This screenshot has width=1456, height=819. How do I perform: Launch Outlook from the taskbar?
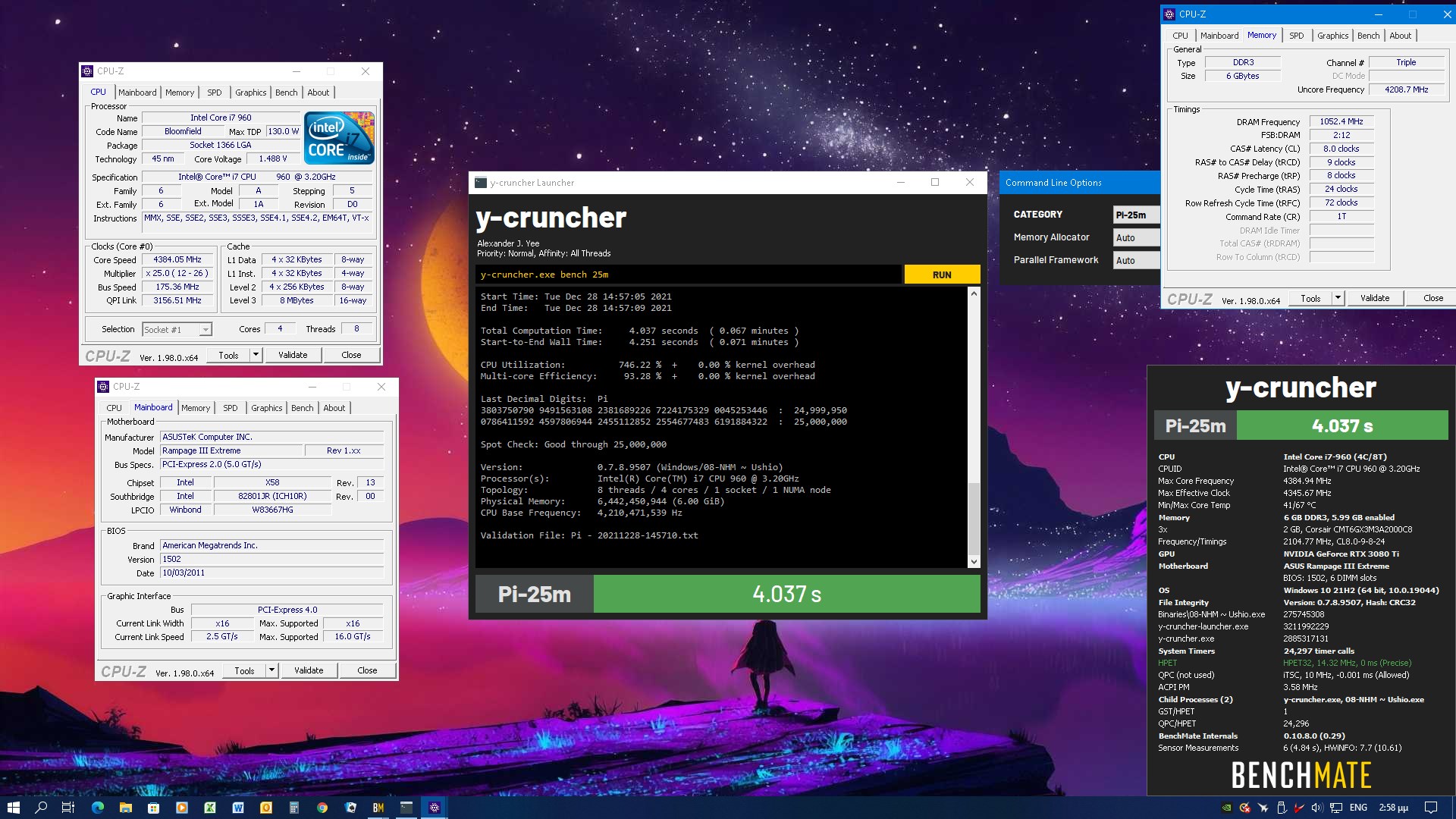266,808
